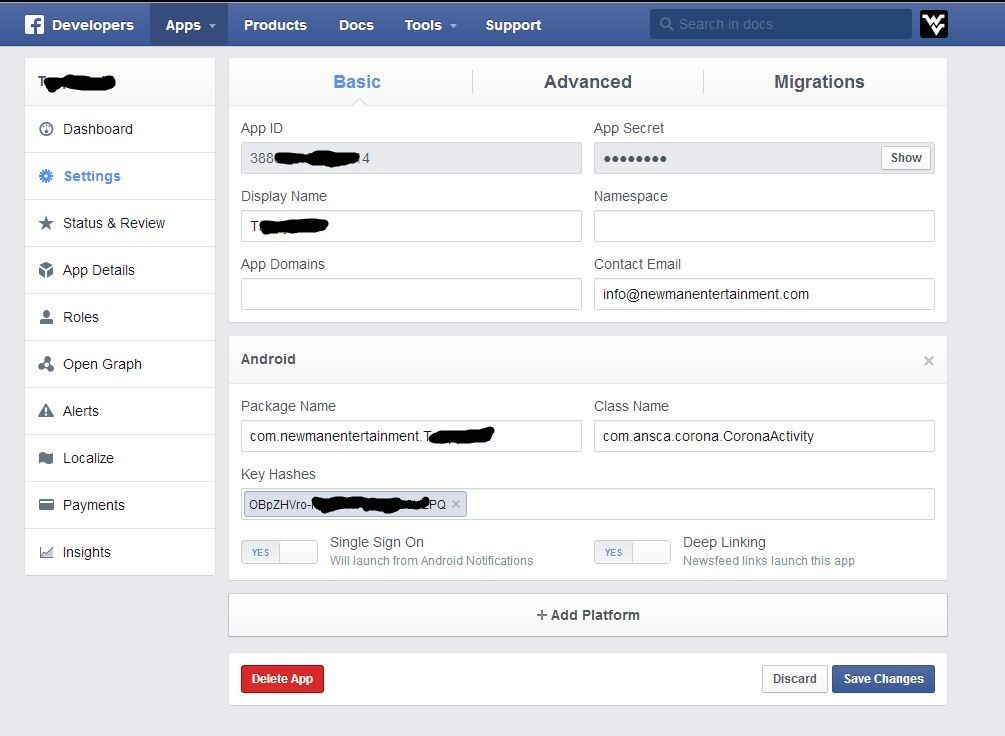Open Roles in the sidebar
The image size is (1005, 736).
coord(120,317)
